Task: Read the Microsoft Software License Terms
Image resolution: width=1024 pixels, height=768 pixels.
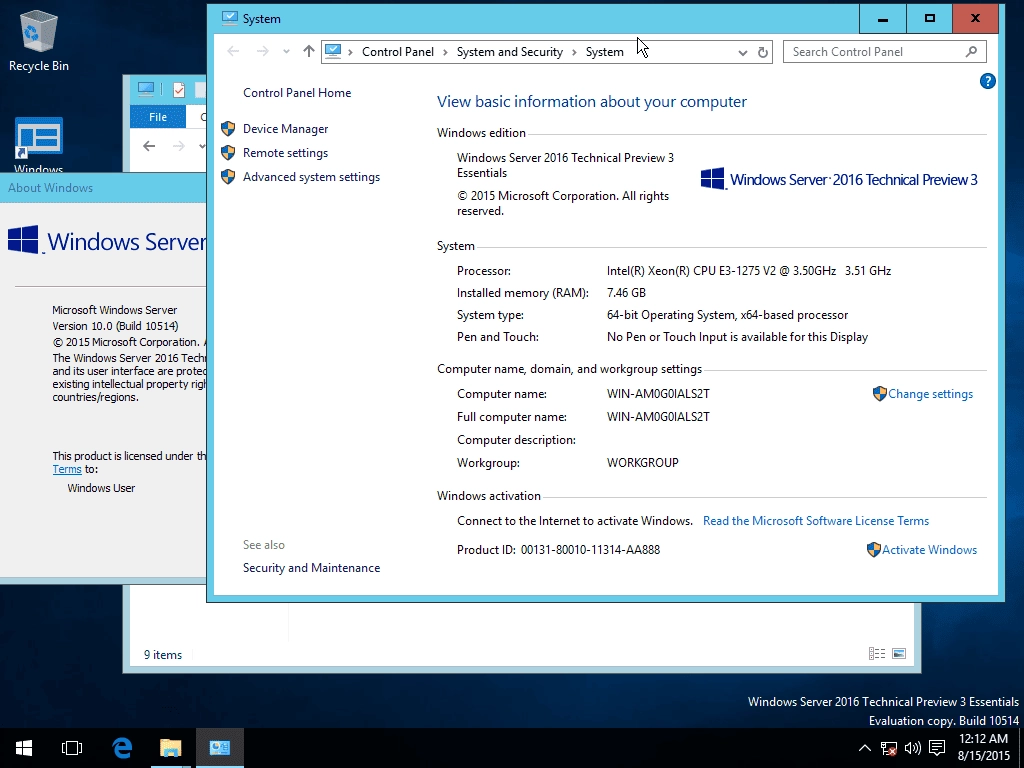Action: click(816, 520)
